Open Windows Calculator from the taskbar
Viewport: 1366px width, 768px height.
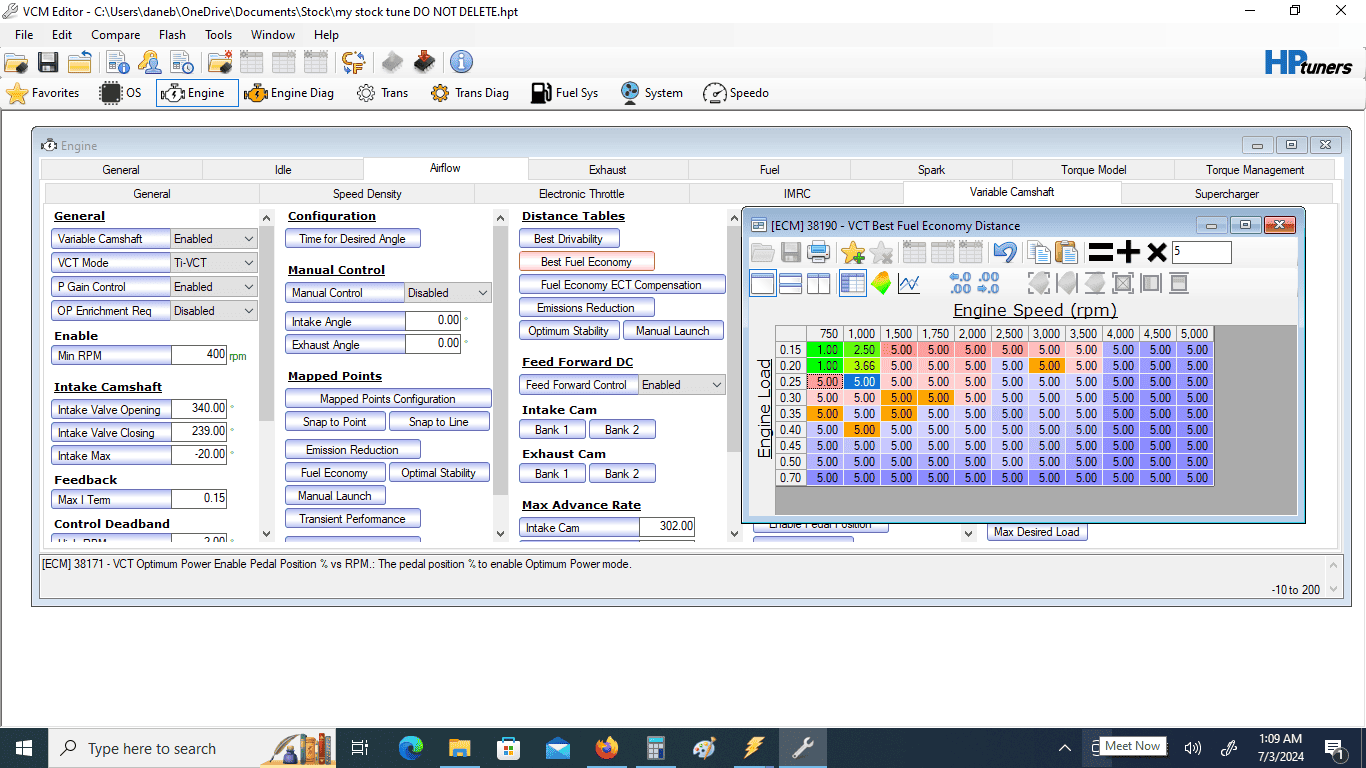tap(656, 748)
